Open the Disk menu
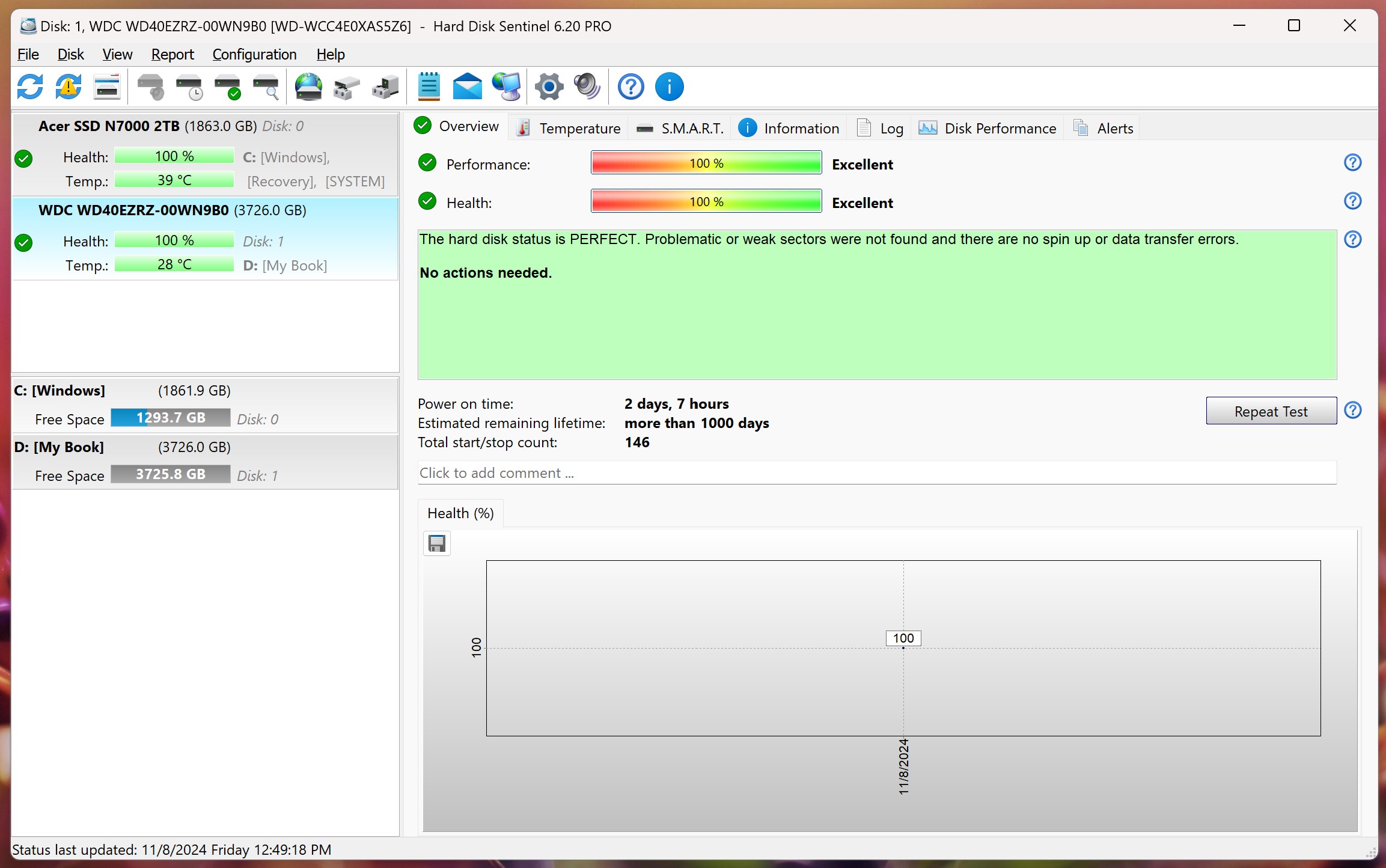The image size is (1386, 868). 70,54
